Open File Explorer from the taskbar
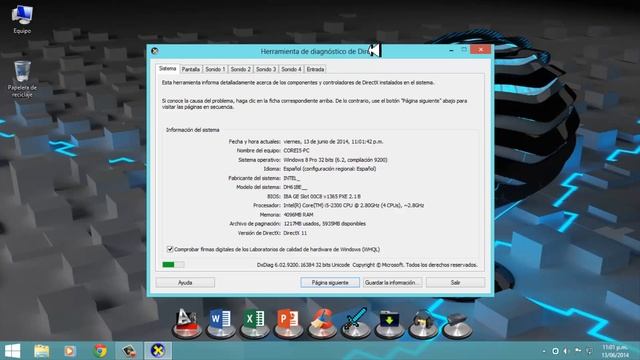Image resolution: width=640 pixels, height=360 pixels. (x=42, y=351)
